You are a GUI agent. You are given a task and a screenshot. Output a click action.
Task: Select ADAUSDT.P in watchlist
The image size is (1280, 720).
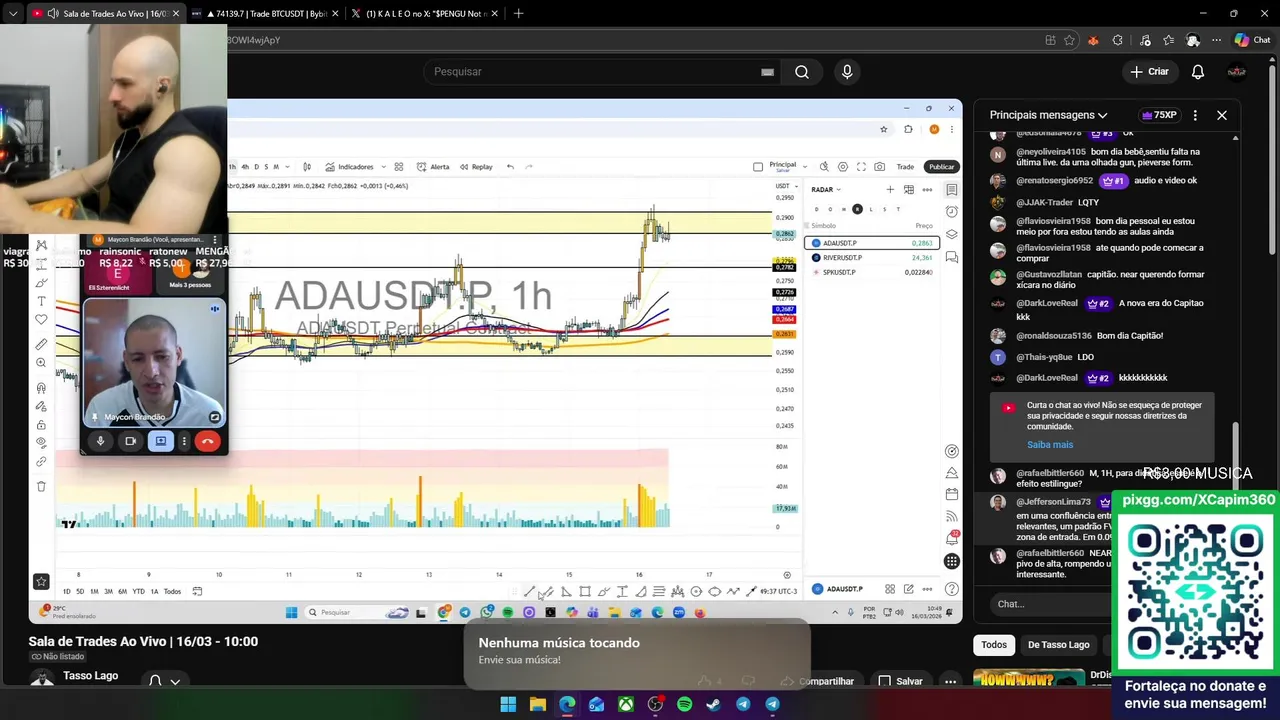point(872,243)
